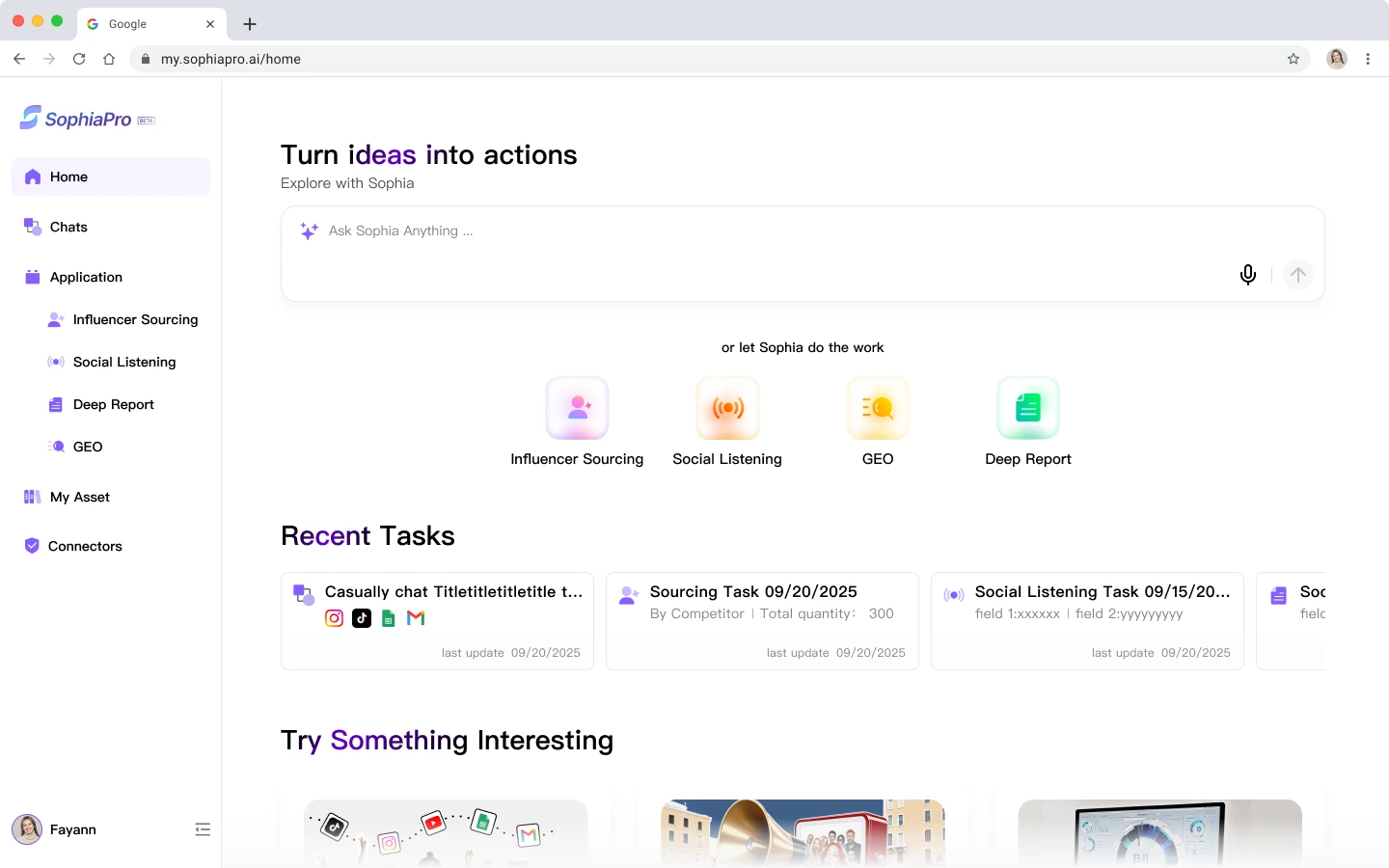Open the Sourcing Task 09/20/2025 card
Screen dimensions: 1389x868
tap(762, 621)
